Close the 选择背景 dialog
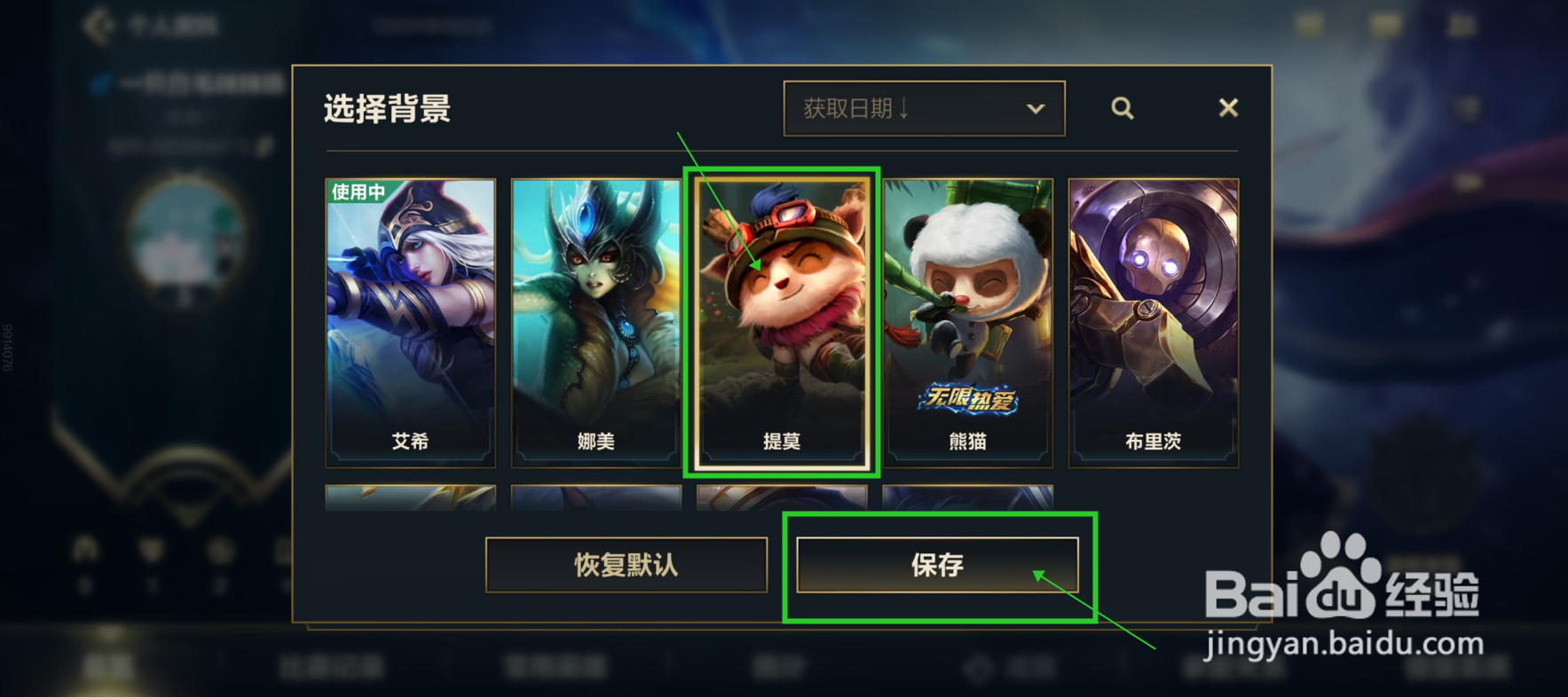The image size is (1568, 697). (x=1228, y=108)
